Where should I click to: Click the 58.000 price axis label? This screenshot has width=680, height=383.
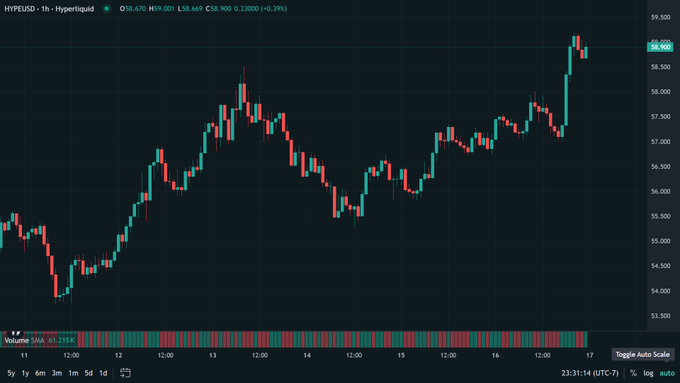coord(660,92)
